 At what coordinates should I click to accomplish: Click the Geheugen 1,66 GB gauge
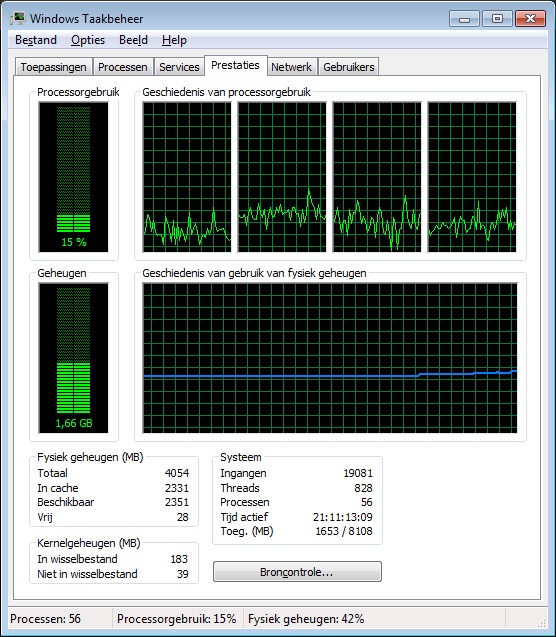[x=74, y=358]
